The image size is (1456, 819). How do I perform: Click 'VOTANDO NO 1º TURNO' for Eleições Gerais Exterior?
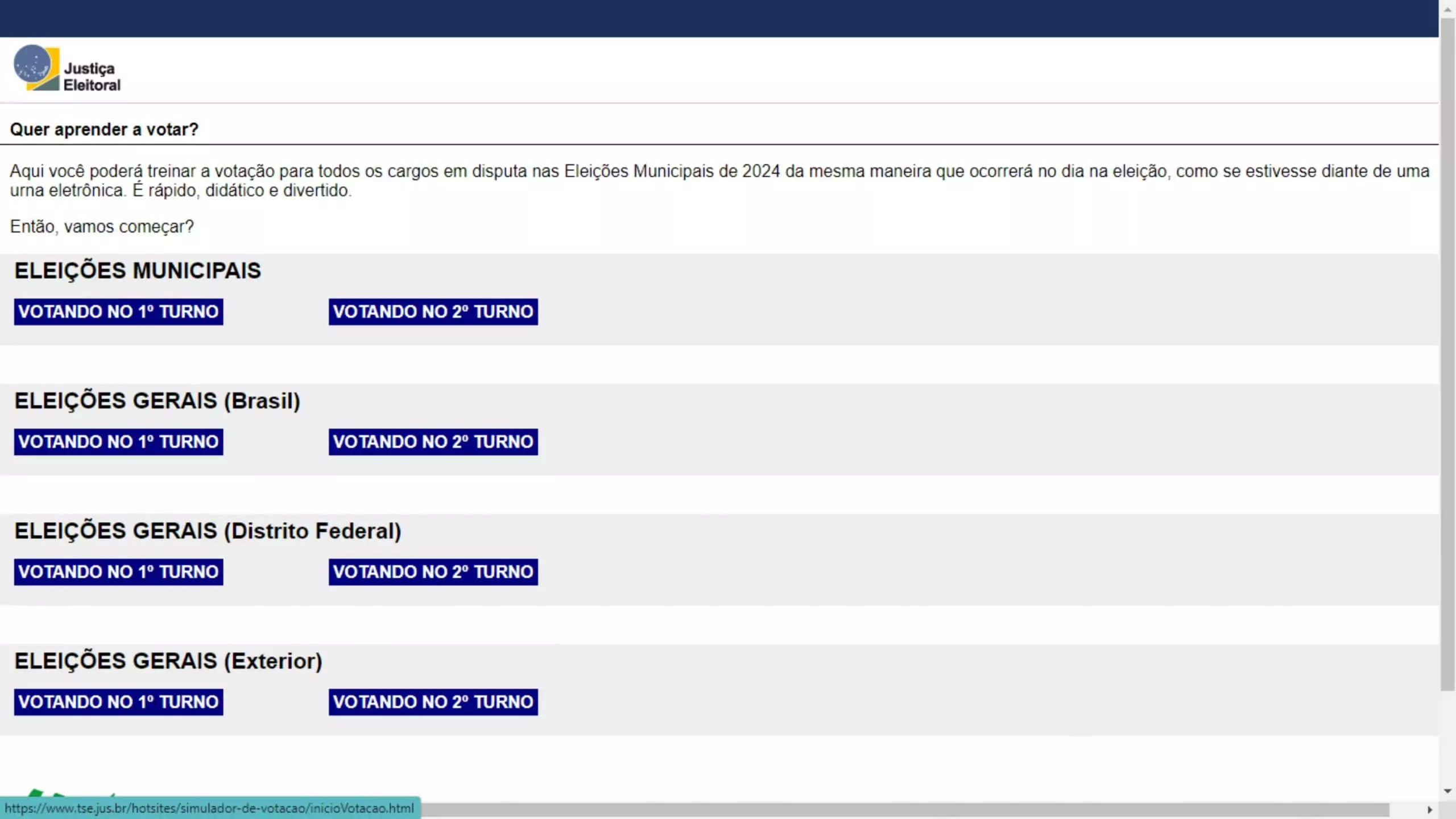[x=118, y=702]
